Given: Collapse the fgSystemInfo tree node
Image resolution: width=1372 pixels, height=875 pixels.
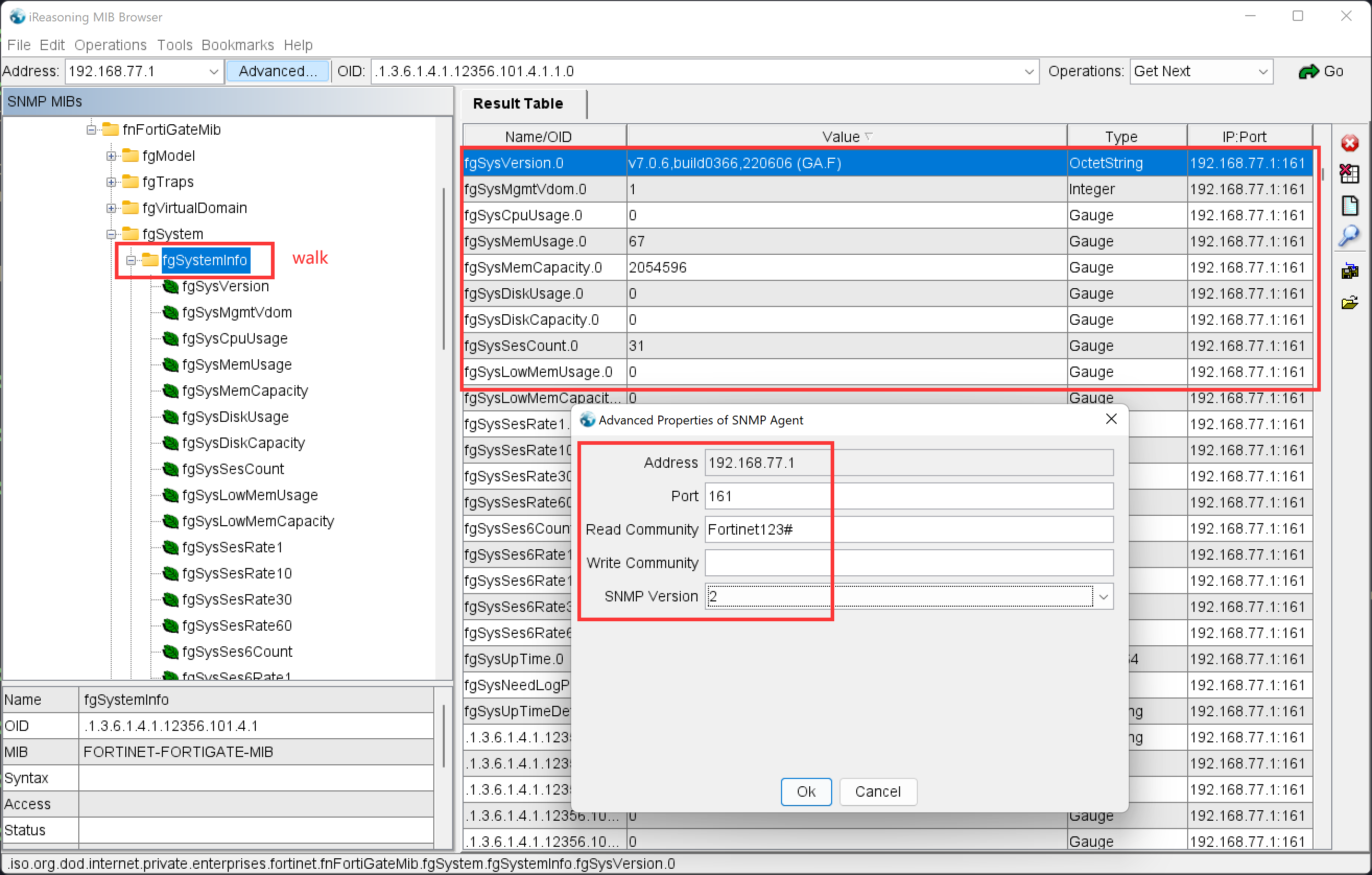Looking at the screenshot, I should tap(131, 261).
